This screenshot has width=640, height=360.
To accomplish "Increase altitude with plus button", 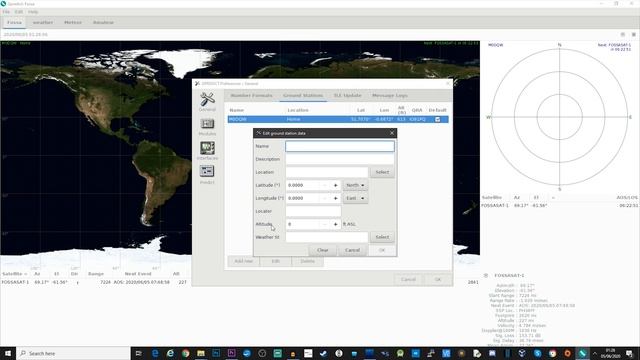I will [336, 224].
